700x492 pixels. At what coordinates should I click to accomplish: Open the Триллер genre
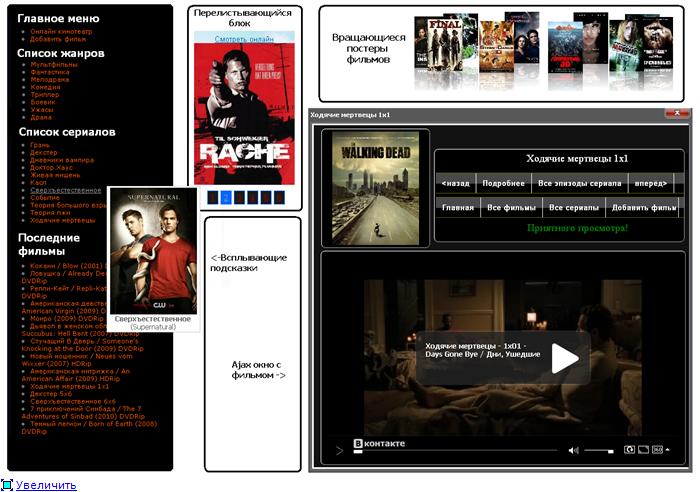tap(45, 95)
